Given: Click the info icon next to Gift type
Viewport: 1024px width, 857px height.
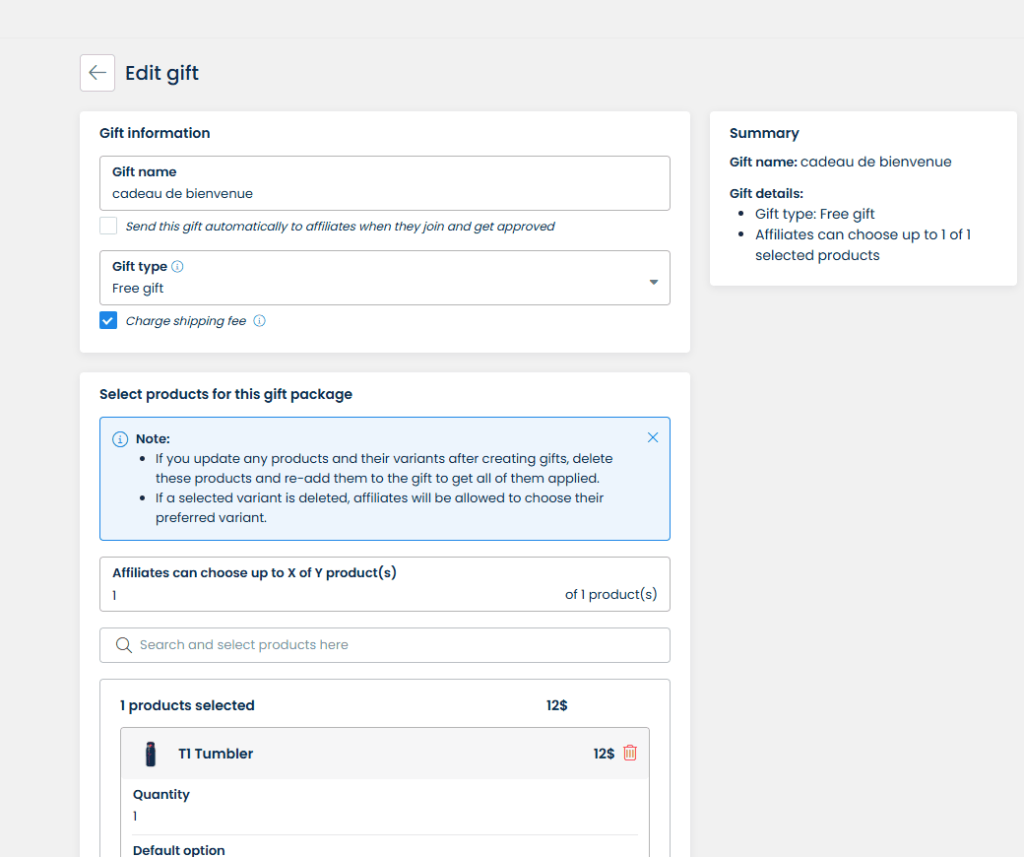Looking at the screenshot, I should (x=178, y=267).
